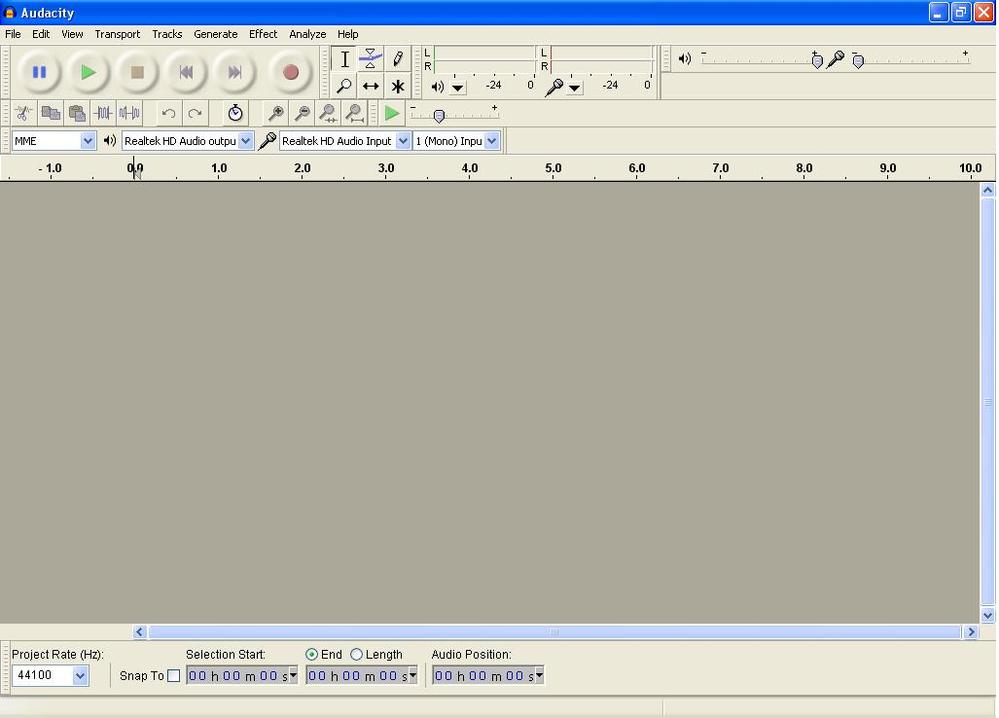Click the Pause transport button
The height and width of the screenshot is (718, 999).
pos(40,72)
